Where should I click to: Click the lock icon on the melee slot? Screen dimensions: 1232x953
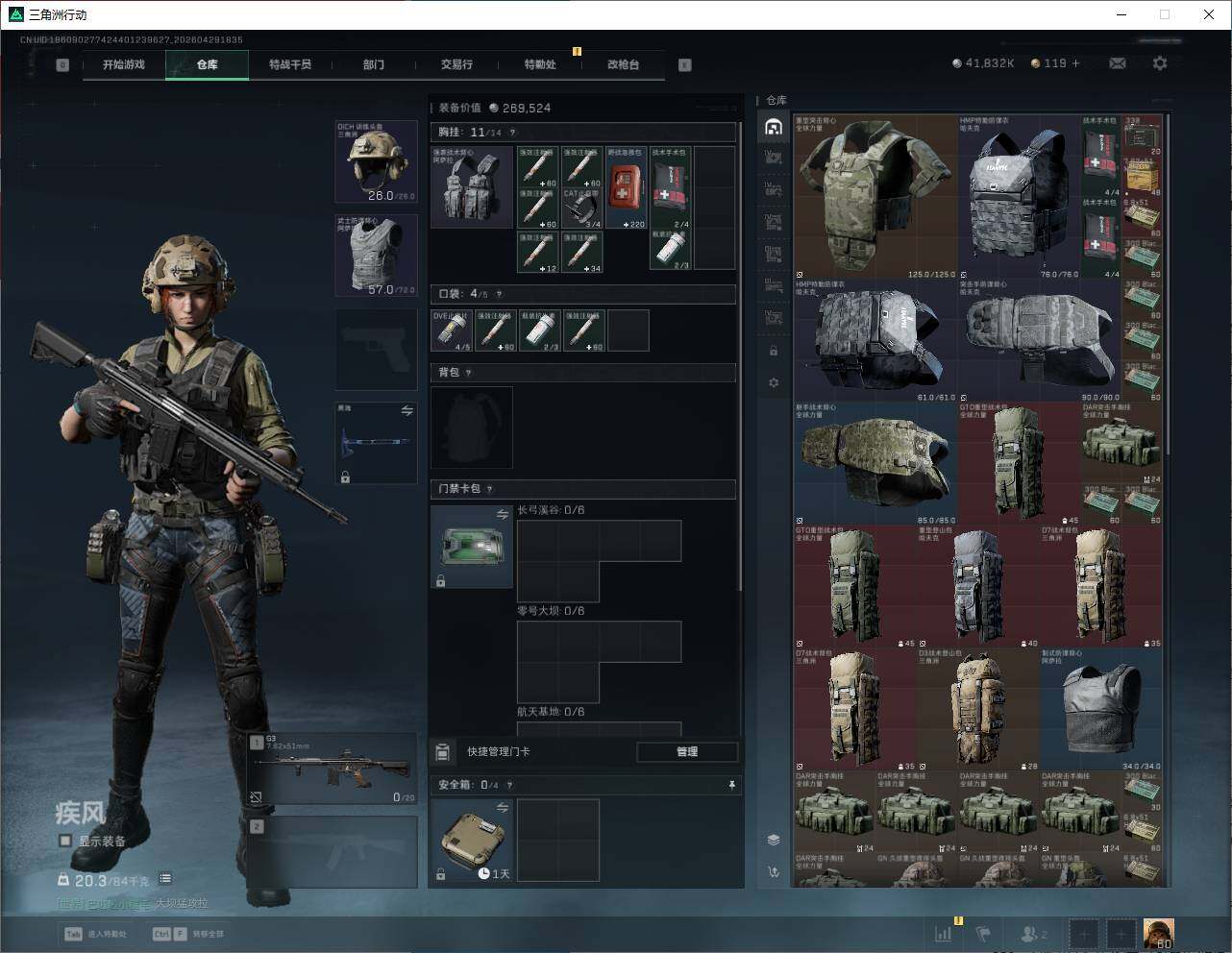tap(345, 476)
